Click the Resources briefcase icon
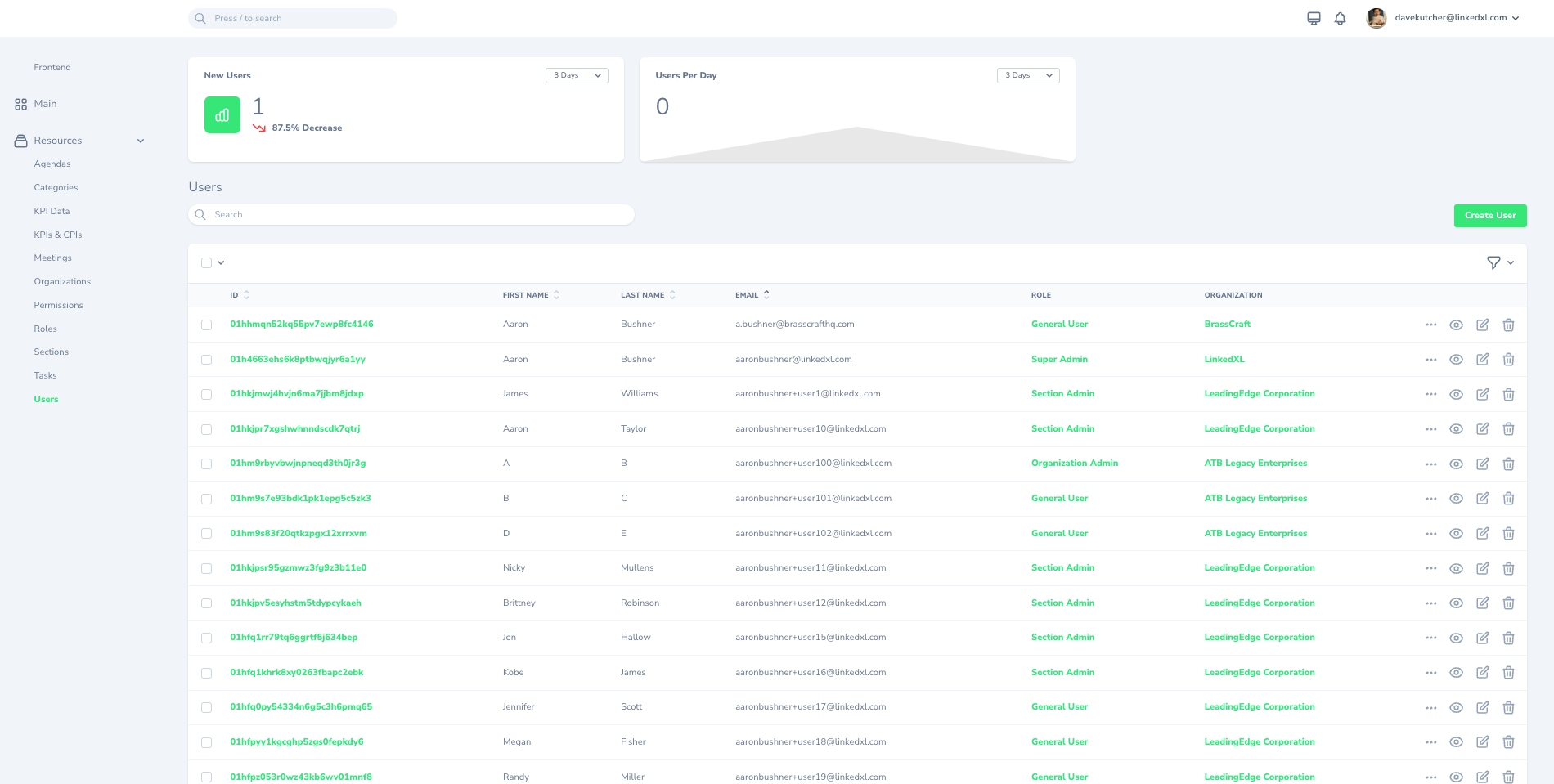This screenshot has width=1554, height=784. coord(20,141)
